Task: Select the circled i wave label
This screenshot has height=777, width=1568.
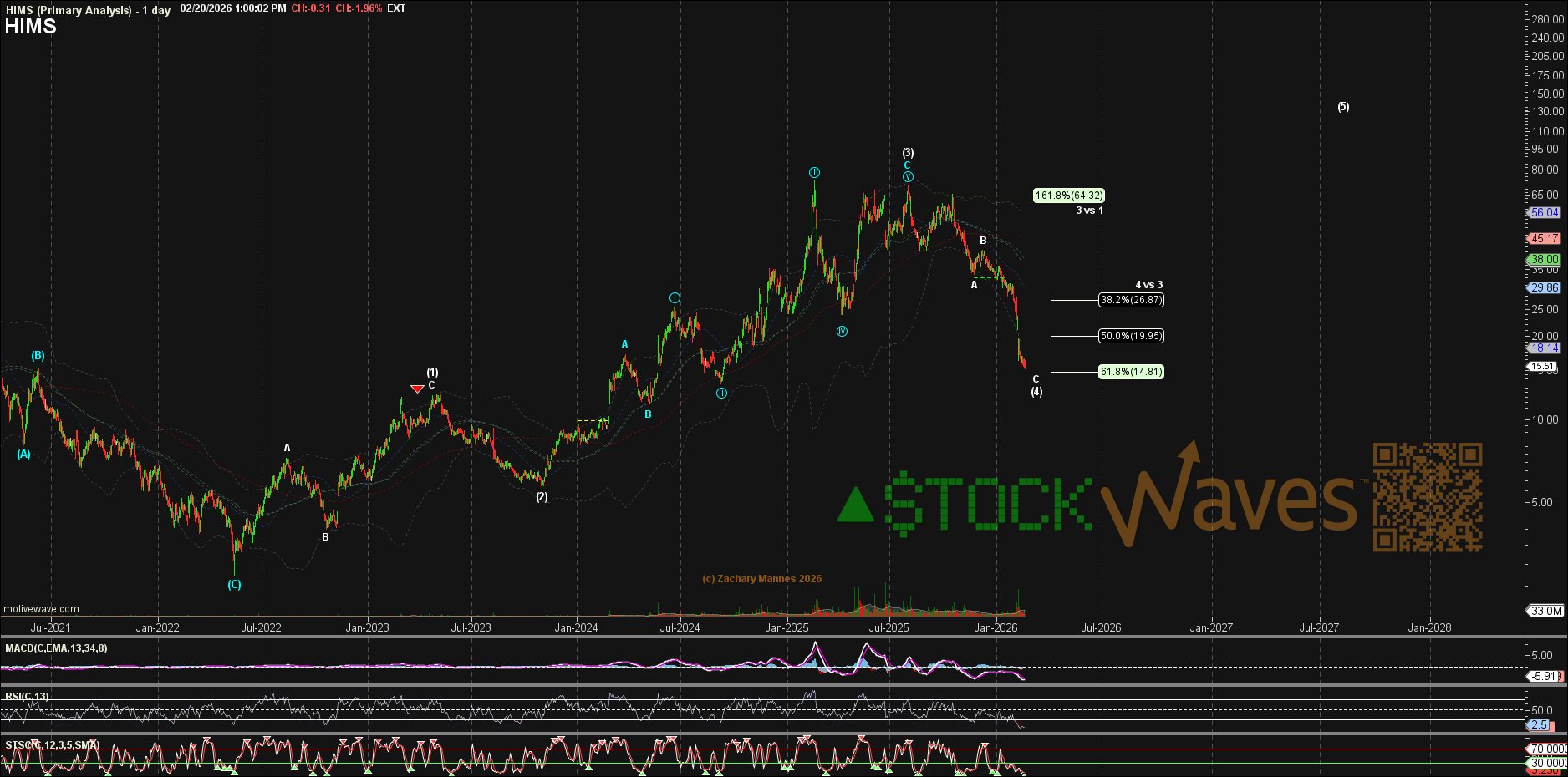Action: tap(675, 298)
